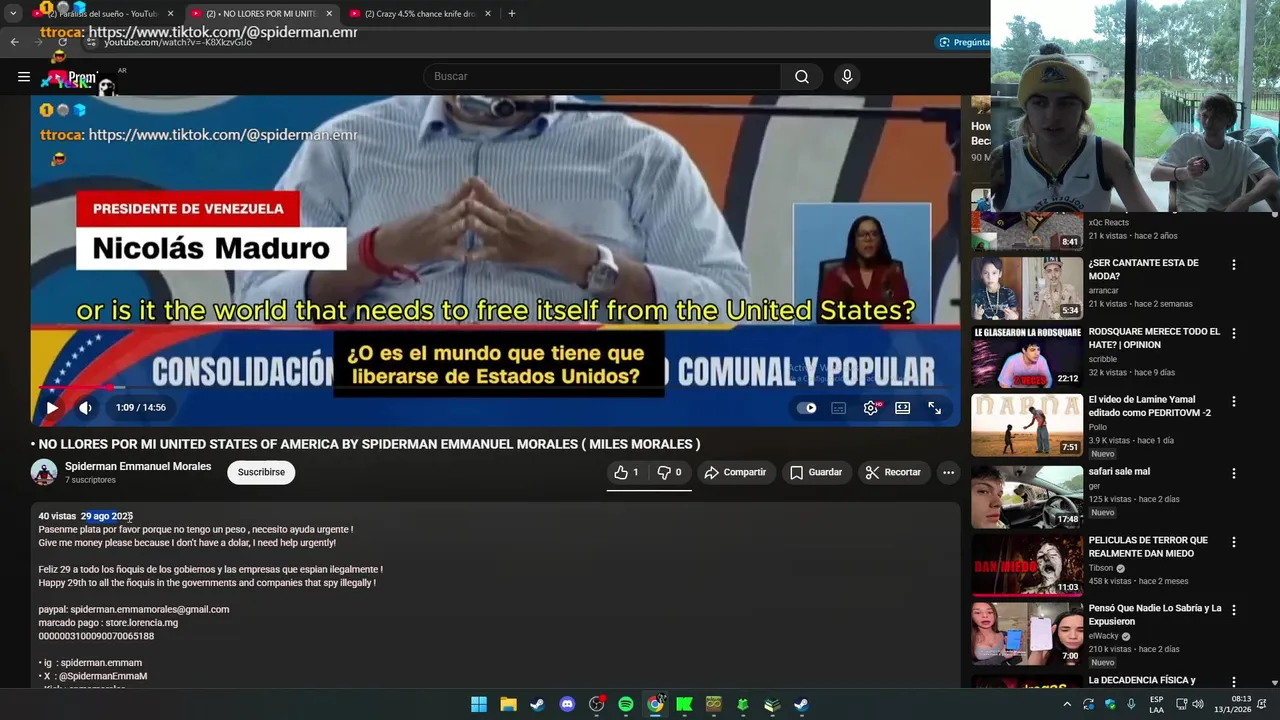Image resolution: width=1280 pixels, height=720 pixels.
Task: Click paypal email line in description
Action: (x=134, y=609)
